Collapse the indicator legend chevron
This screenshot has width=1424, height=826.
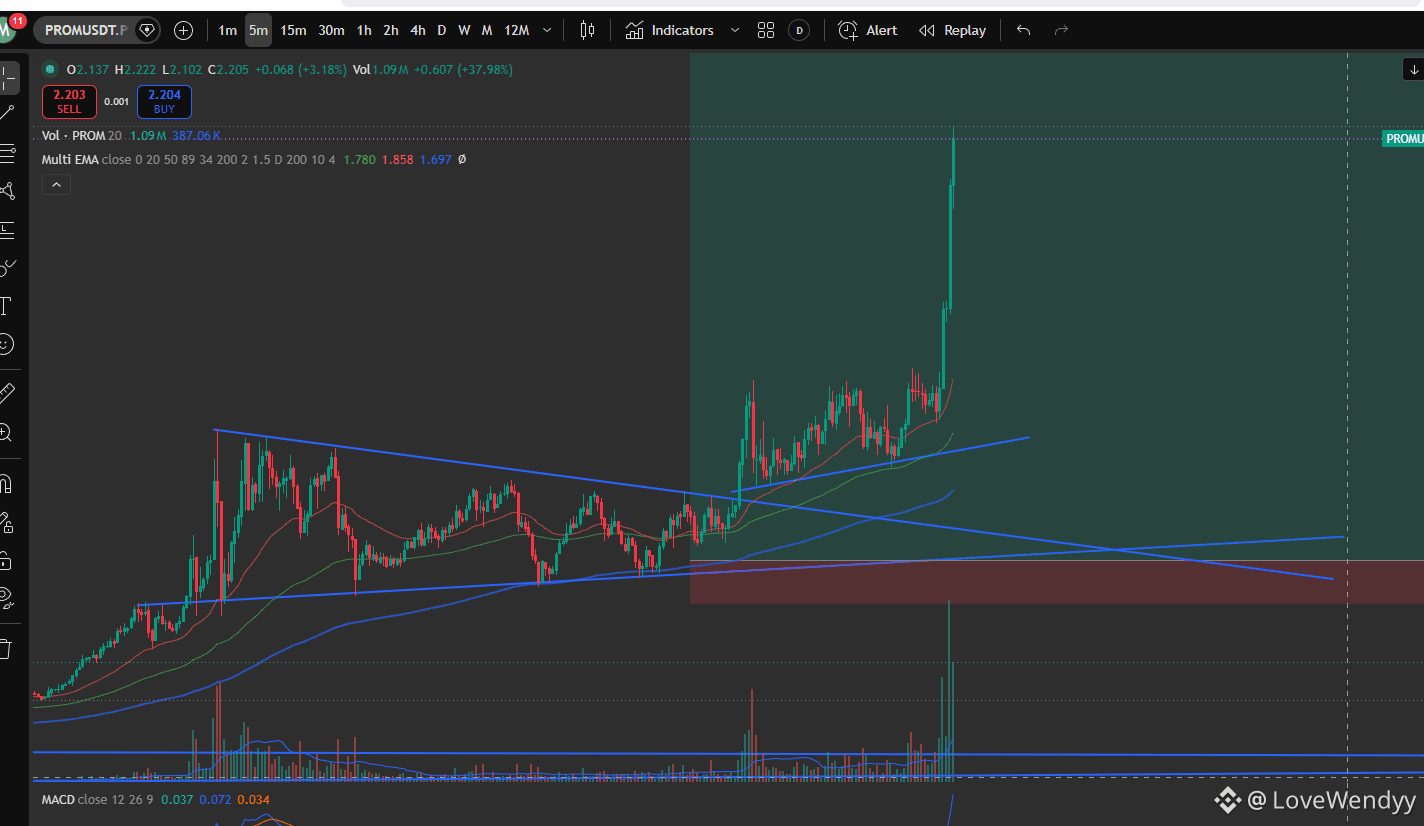56,184
